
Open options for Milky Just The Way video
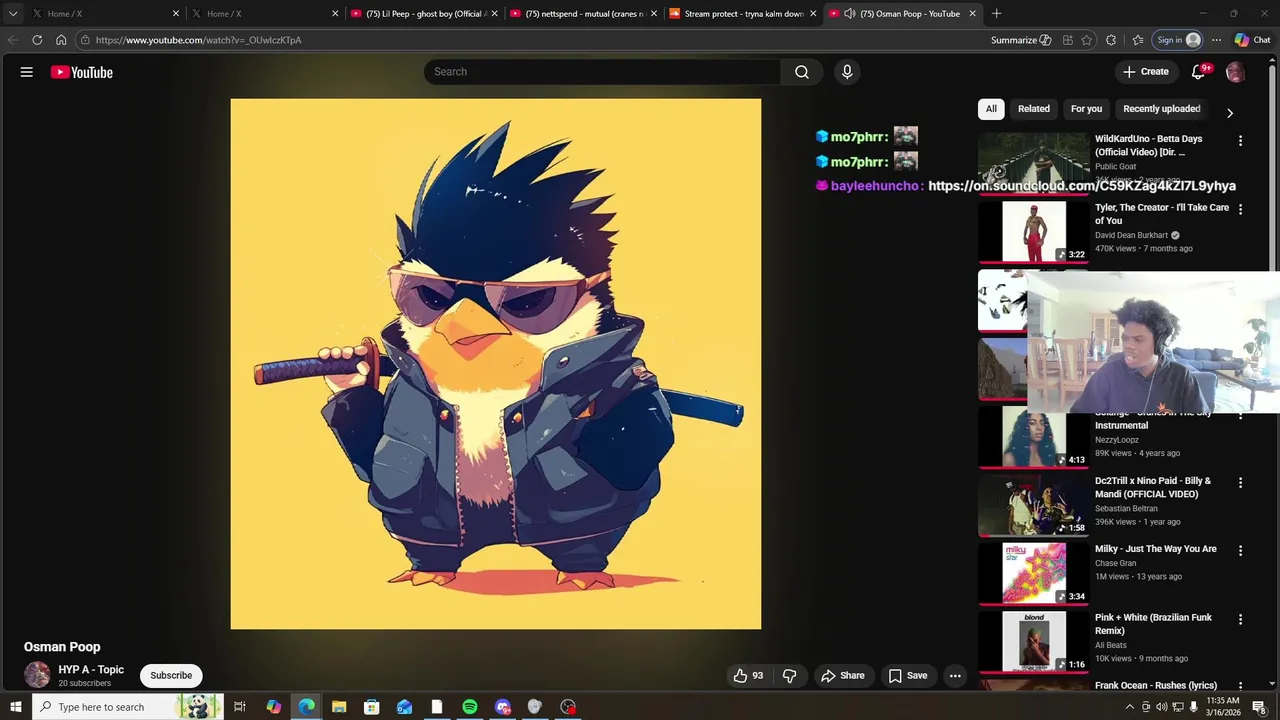[x=1241, y=551]
